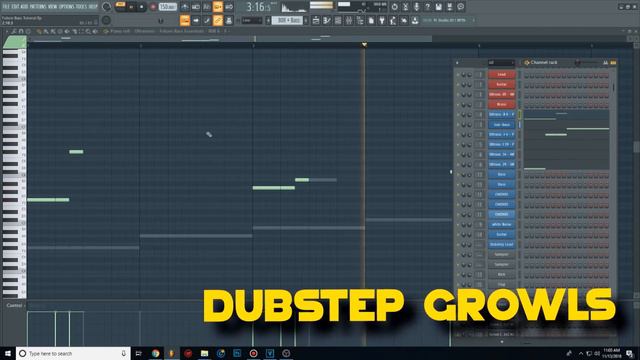Open the Channel rack options arrow menu
Image resolution: width=640 pixels, height=360 pixels.
[x=457, y=62]
